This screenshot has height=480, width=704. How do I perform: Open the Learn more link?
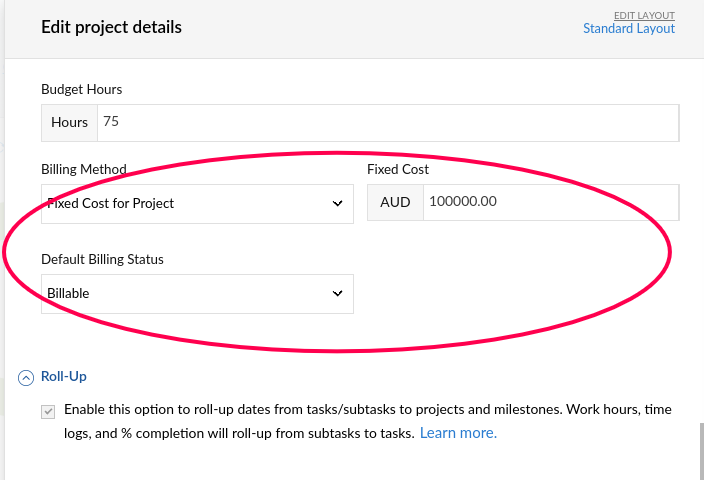458,433
